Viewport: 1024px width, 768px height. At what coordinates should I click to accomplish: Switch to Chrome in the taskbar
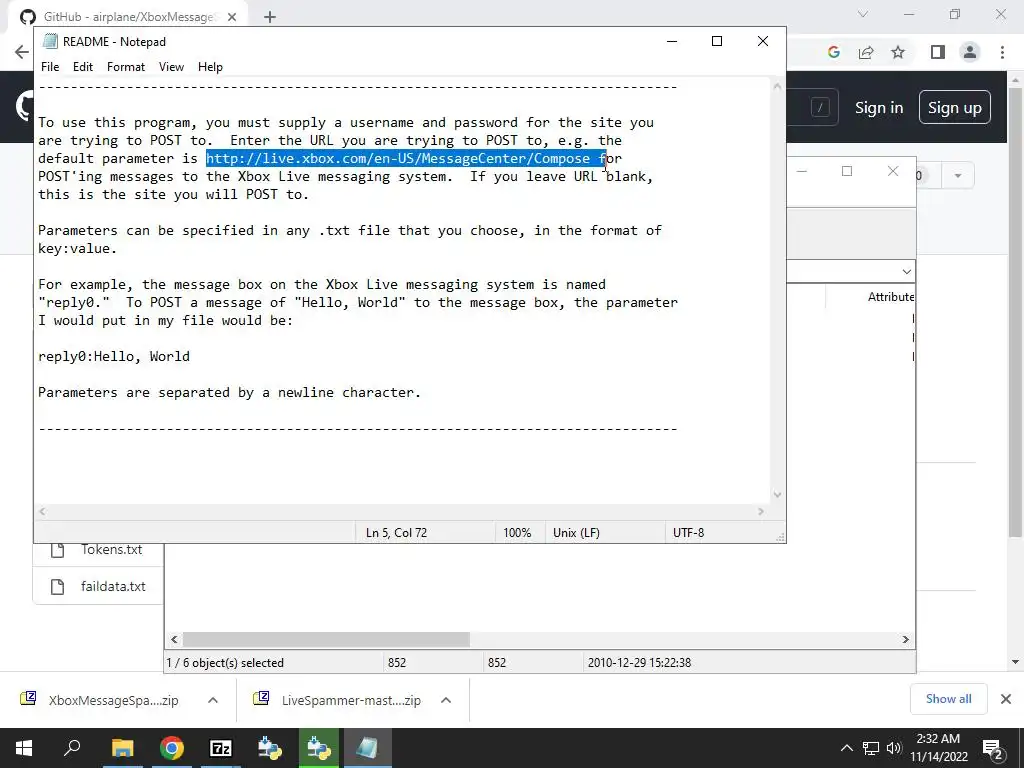(x=172, y=748)
